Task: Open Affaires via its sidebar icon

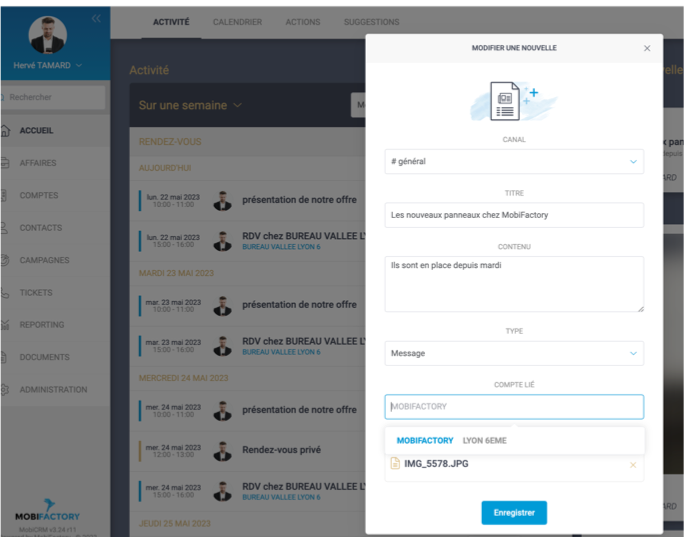Action: point(5,163)
